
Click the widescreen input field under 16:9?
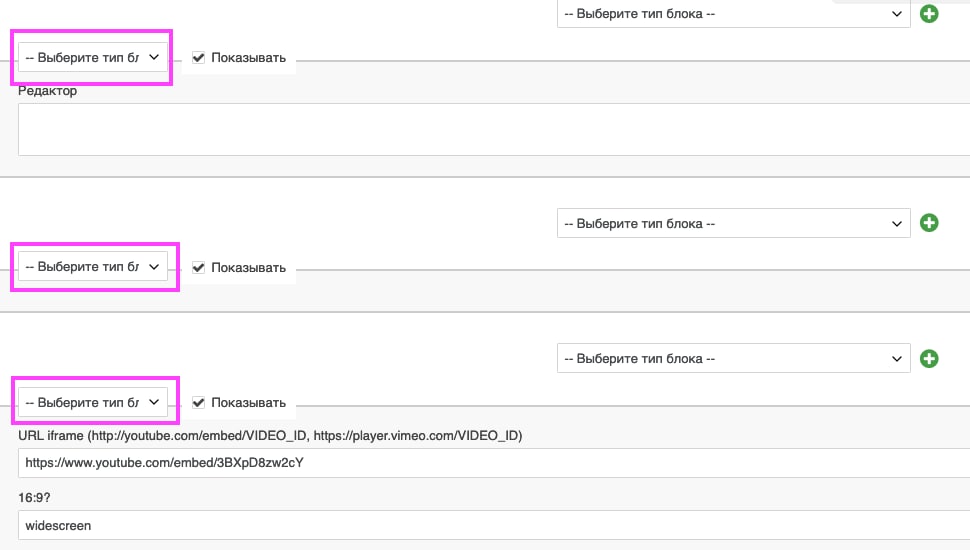pos(494,525)
